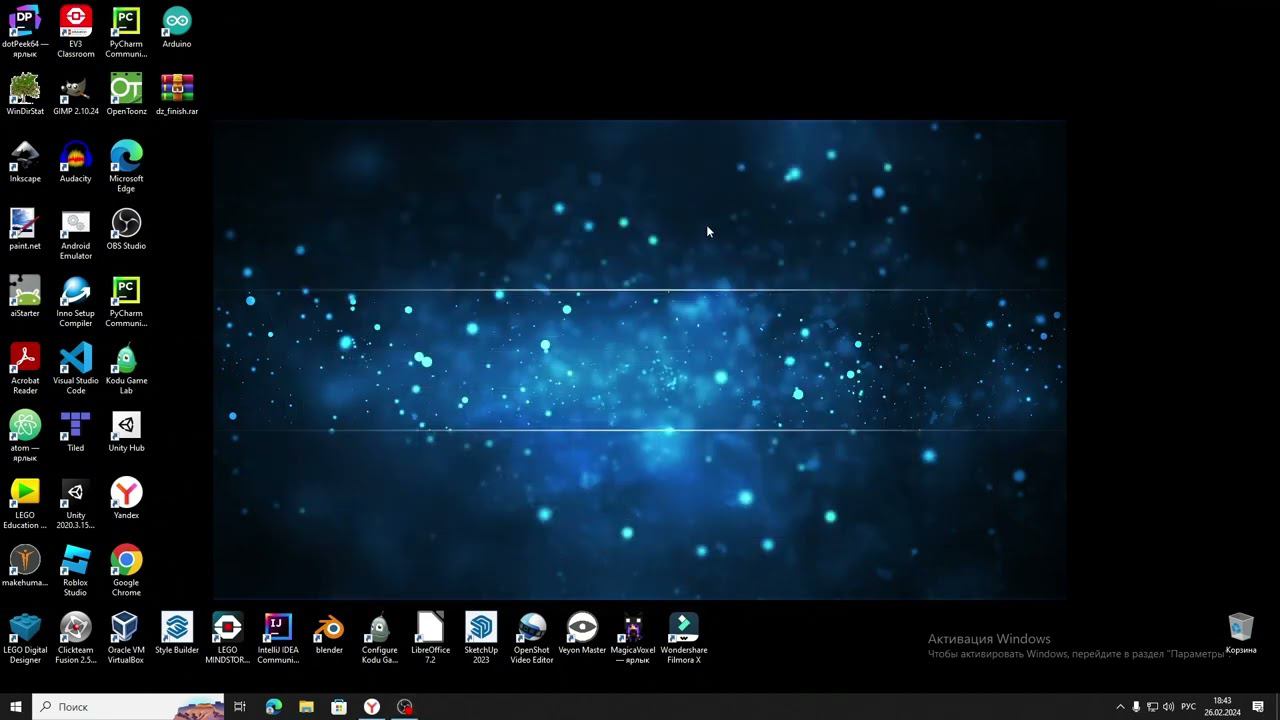
Task: Select the dz_finish.rar archive file
Action: tap(177, 94)
